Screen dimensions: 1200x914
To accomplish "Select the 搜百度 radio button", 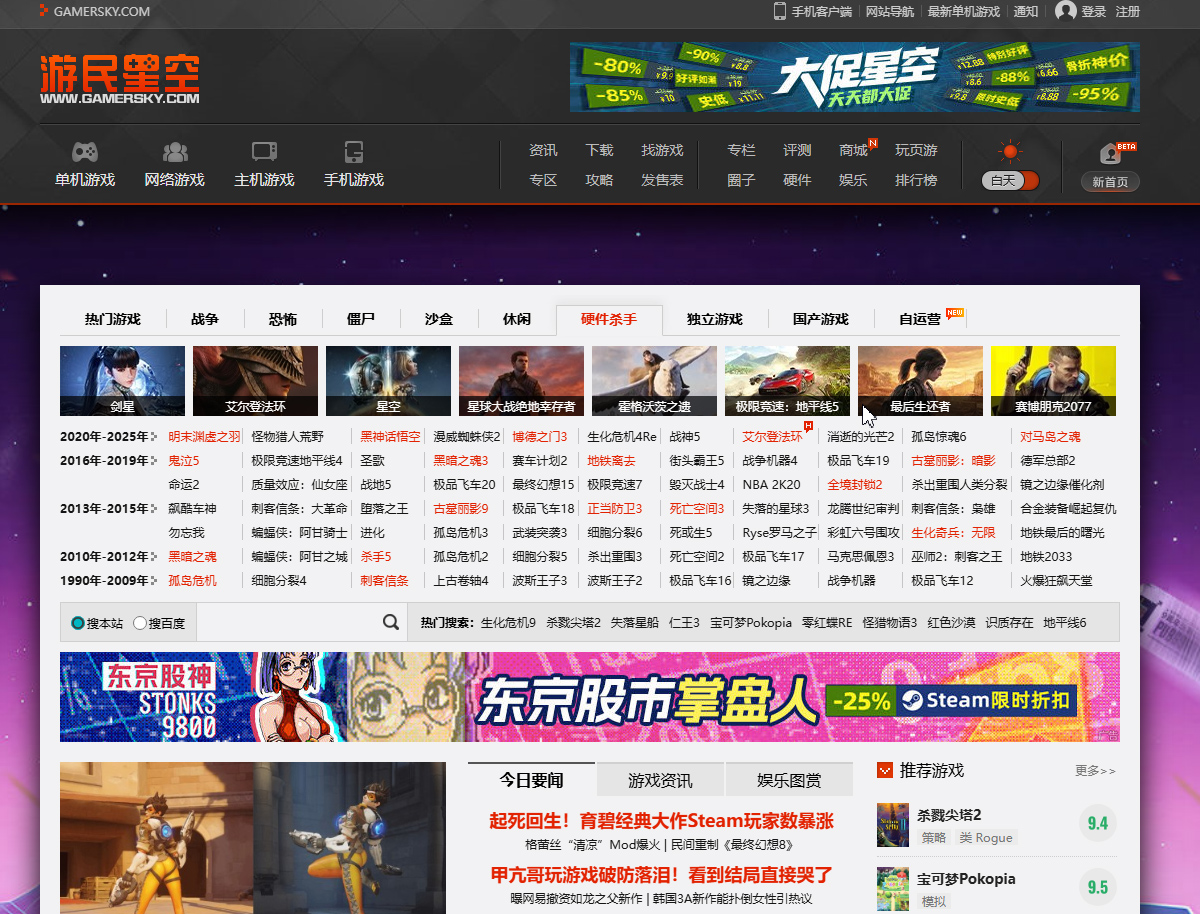I will pos(140,623).
